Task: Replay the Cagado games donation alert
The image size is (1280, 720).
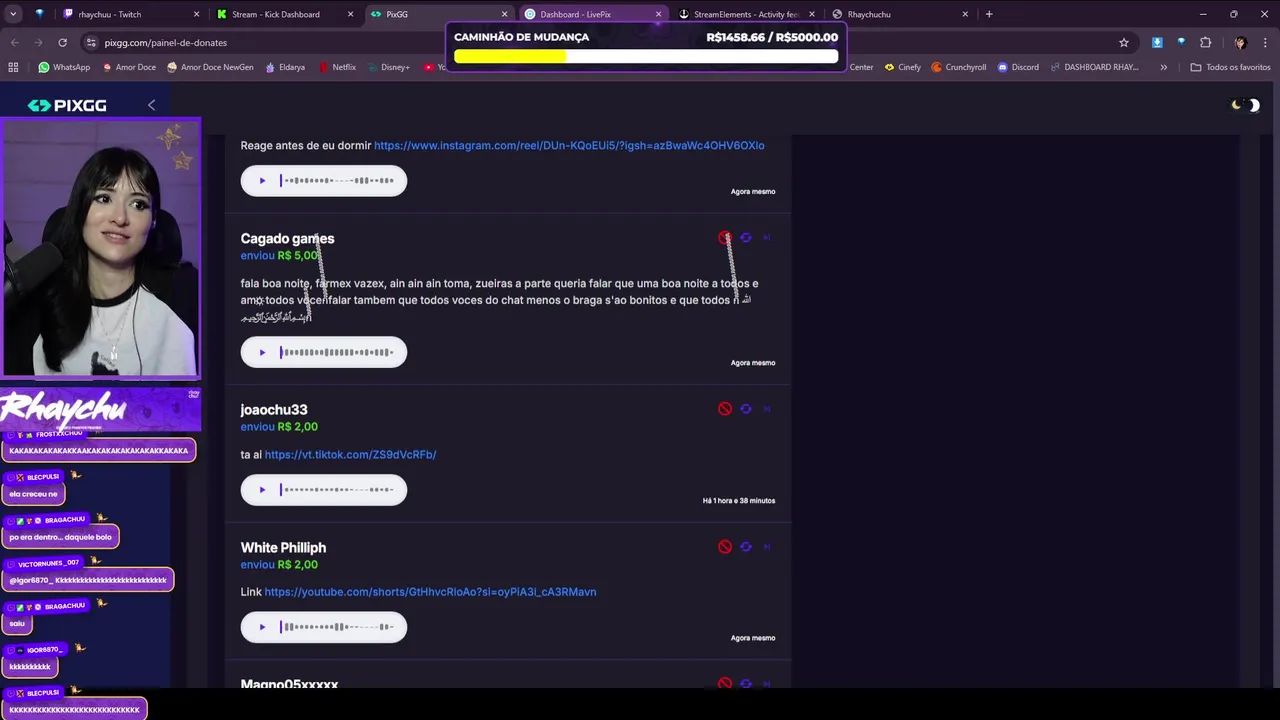Action: [x=746, y=238]
